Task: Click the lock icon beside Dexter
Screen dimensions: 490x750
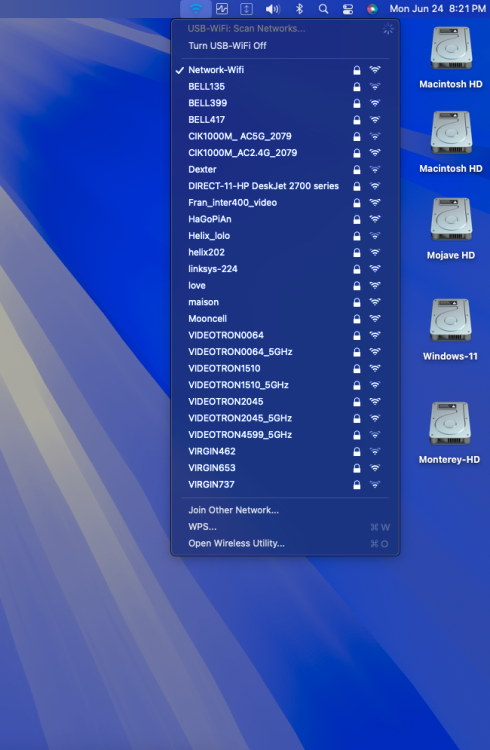Action: click(356, 169)
